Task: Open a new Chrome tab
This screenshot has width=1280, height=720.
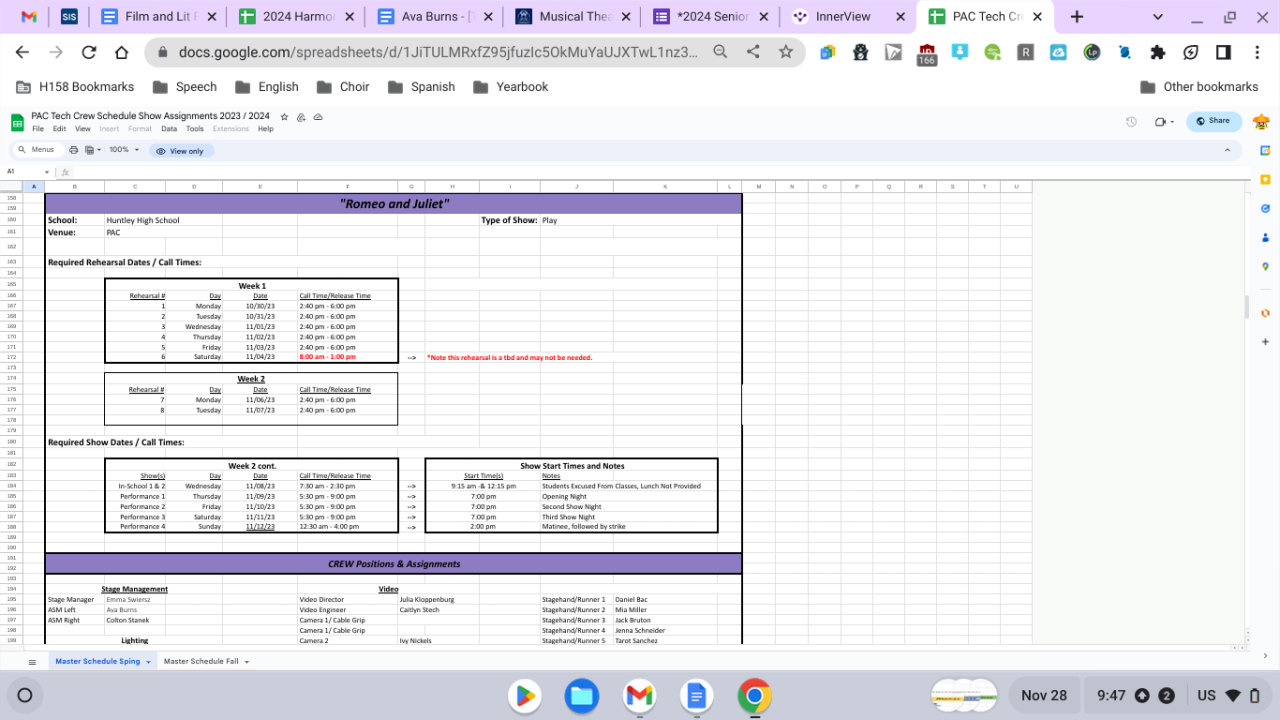Action: (1077, 17)
